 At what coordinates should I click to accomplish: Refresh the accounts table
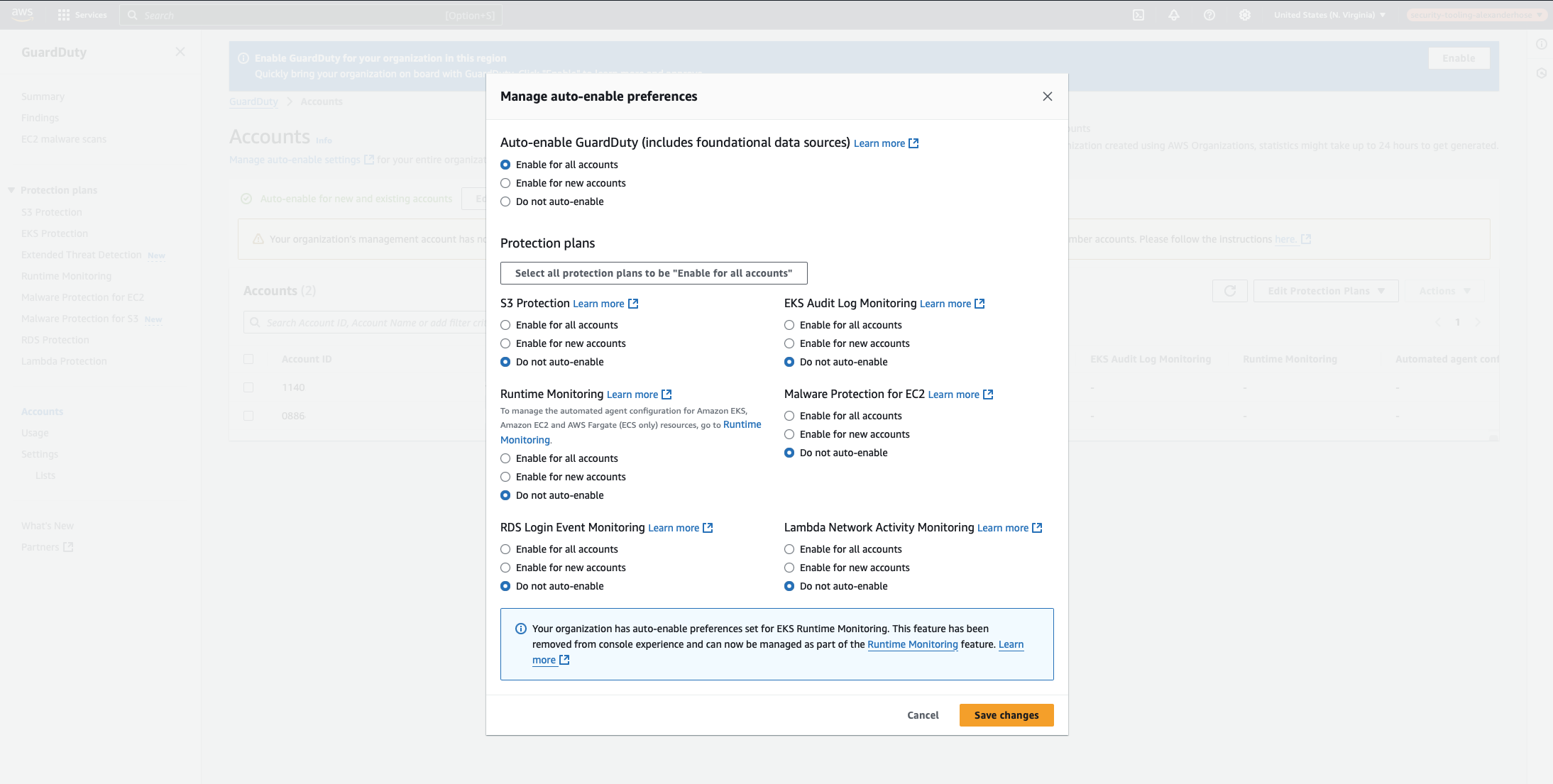pyautogui.click(x=1230, y=291)
